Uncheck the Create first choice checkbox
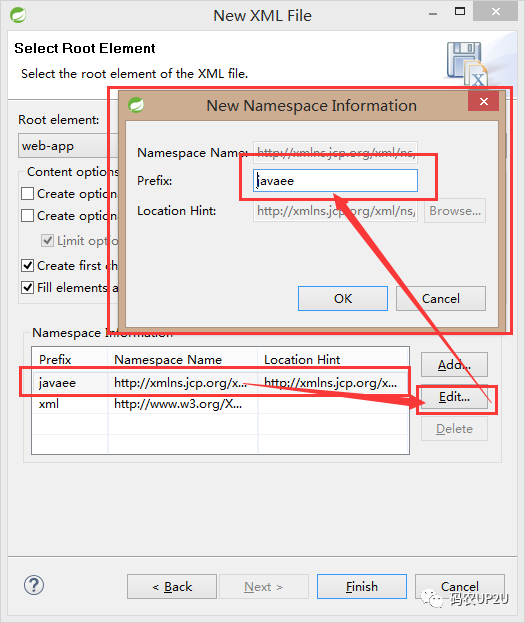Image resolution: width=525 pixels, height=623 pixels. [x=27, y=265]
